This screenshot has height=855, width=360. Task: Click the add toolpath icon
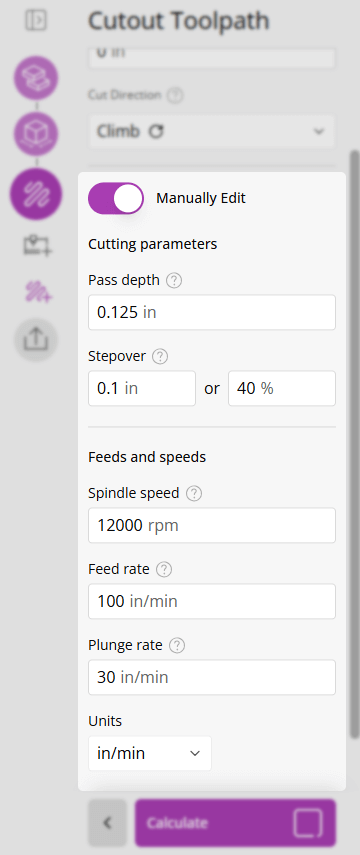pyautogui.click(x=38, y=291)
